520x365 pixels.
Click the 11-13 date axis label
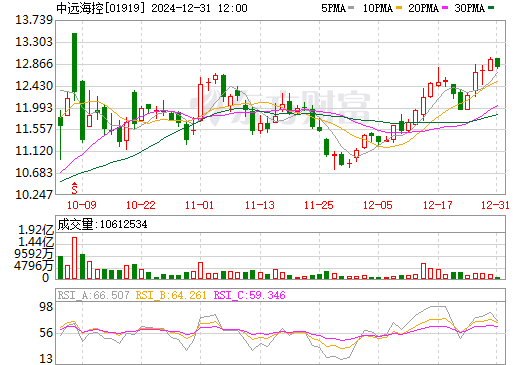[260, 205]
